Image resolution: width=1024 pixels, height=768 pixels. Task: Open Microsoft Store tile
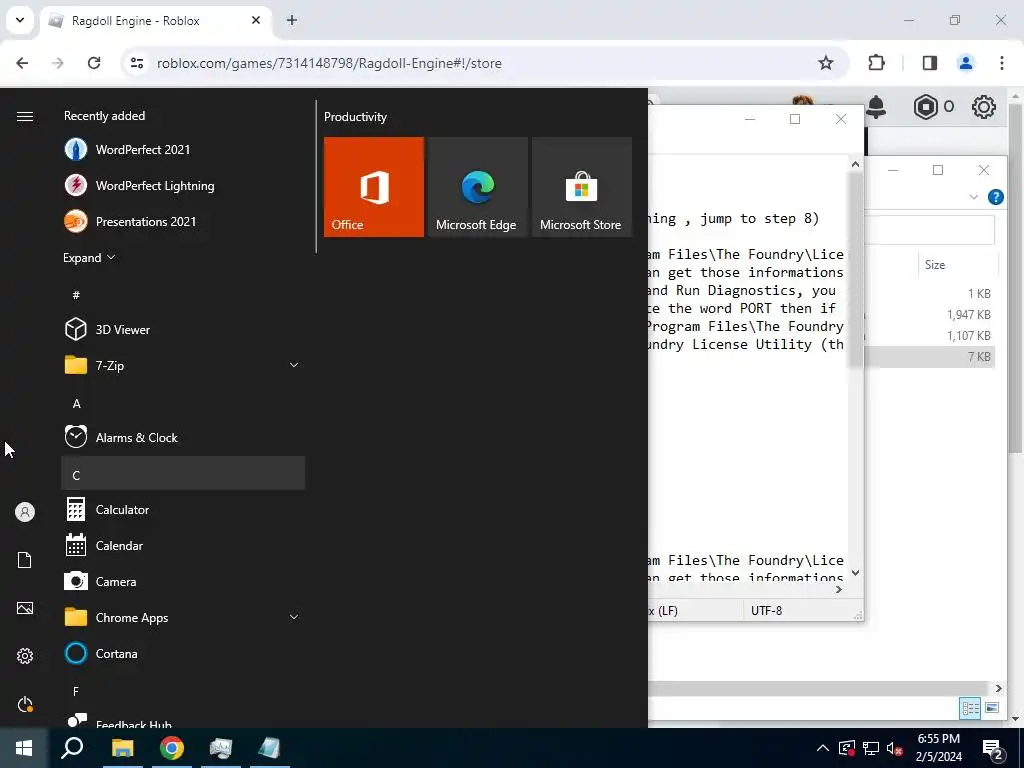click(581, 187)
